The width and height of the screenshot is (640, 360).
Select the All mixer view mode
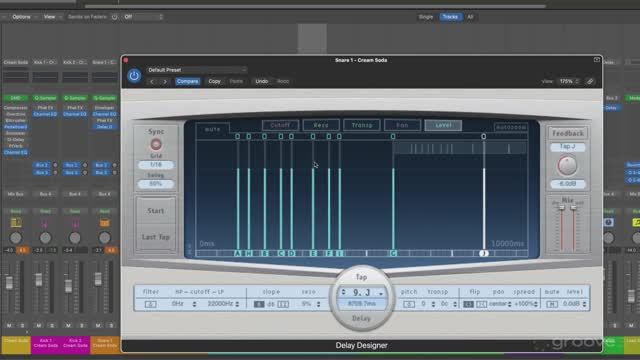coord(470,17)
